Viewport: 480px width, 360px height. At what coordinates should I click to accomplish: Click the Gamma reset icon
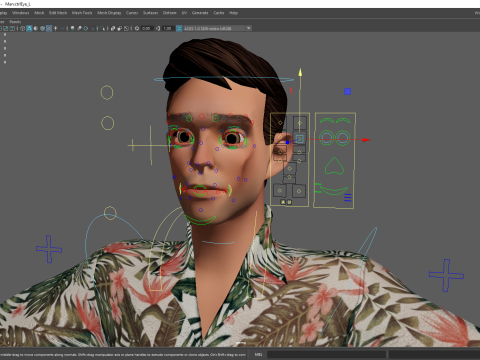pos(158,28)
